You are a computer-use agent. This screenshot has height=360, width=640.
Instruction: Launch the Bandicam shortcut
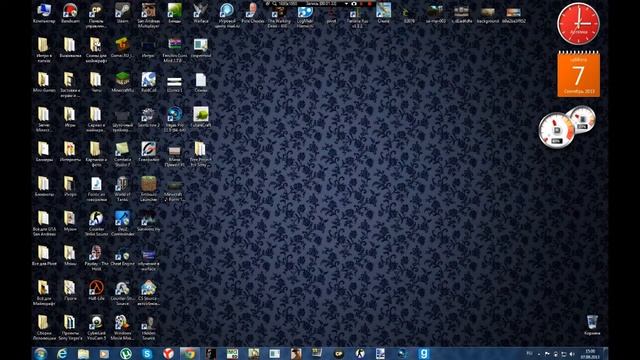click(x=70, y=13)
